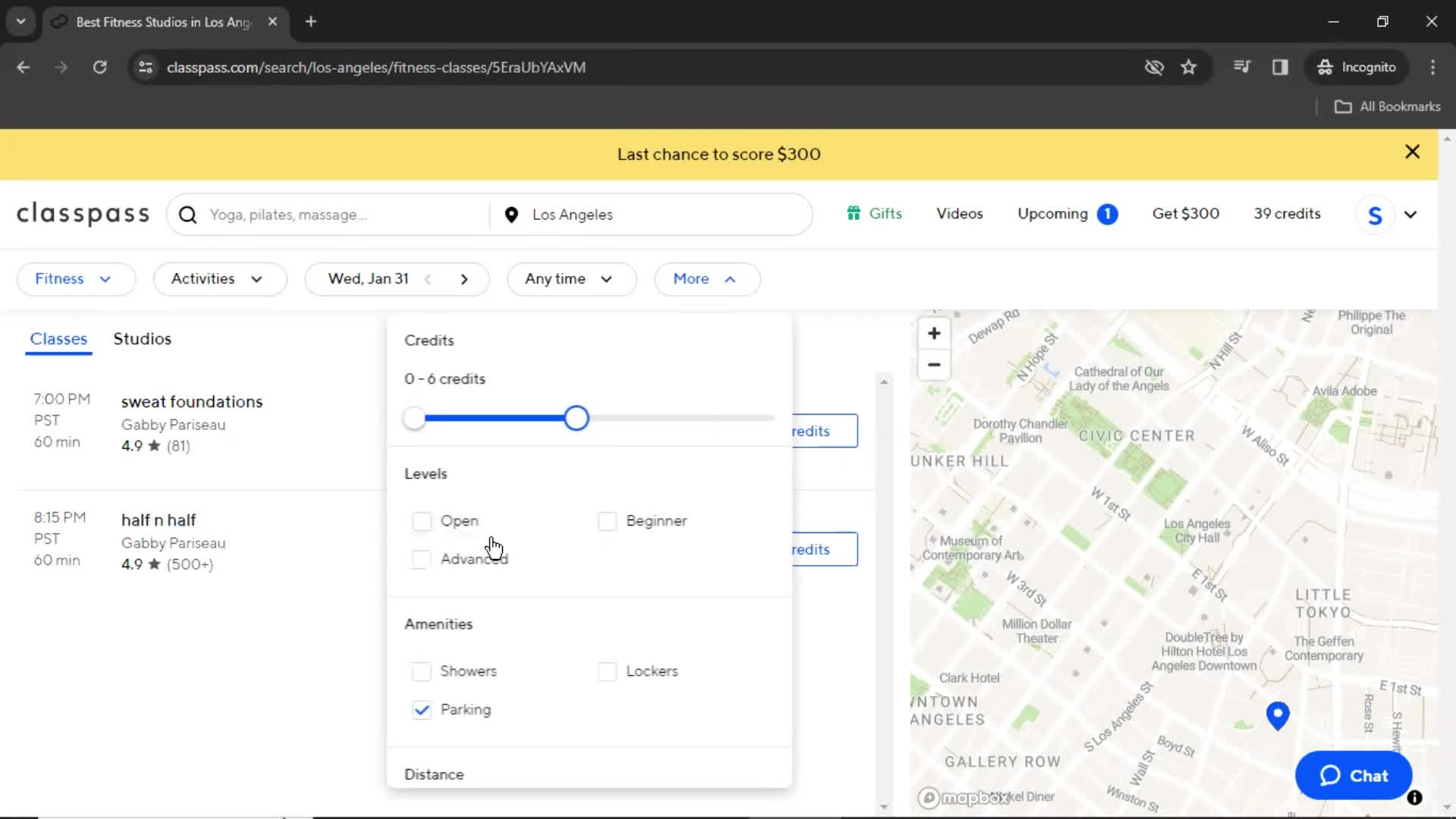Click the left credits slider handle
Image resolution: width=1456 pixels, height=819 pixels.
(414, 419)
